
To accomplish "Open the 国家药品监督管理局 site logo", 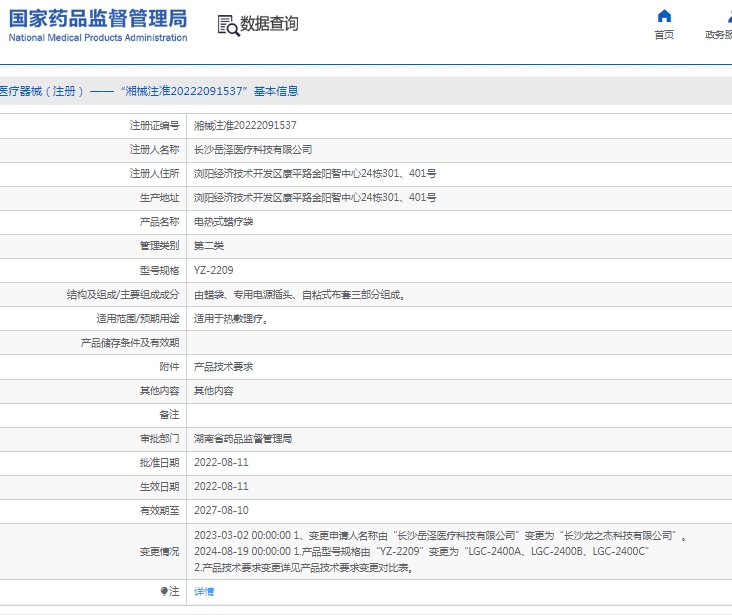I will pos(98,25).
